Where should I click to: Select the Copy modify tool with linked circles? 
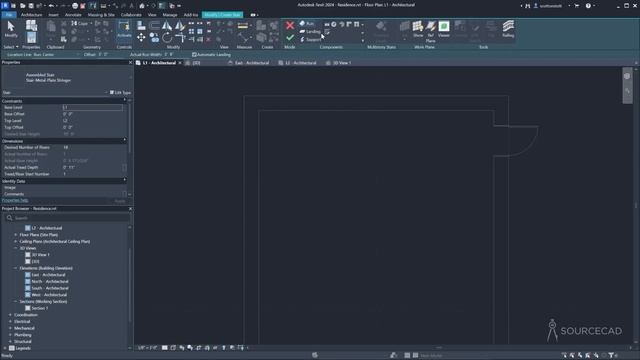(154, 38)
